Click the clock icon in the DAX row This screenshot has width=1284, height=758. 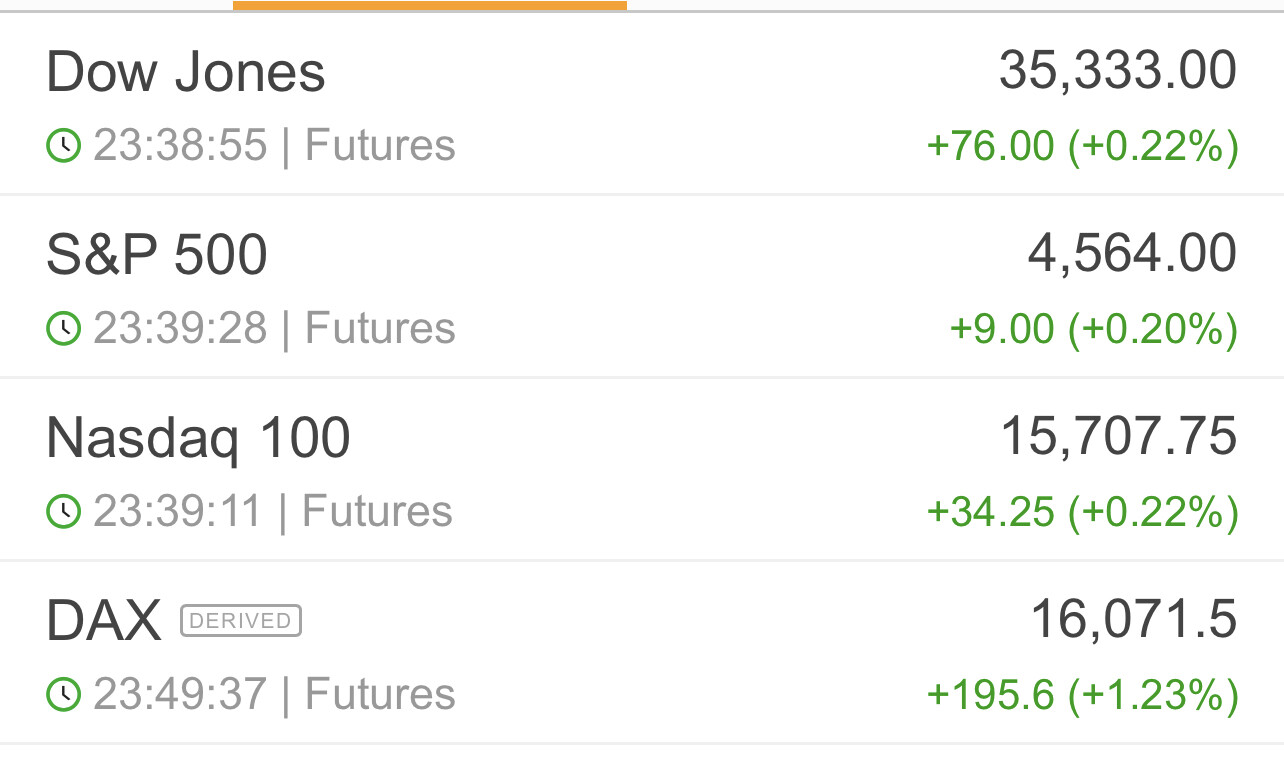point(63,695)
